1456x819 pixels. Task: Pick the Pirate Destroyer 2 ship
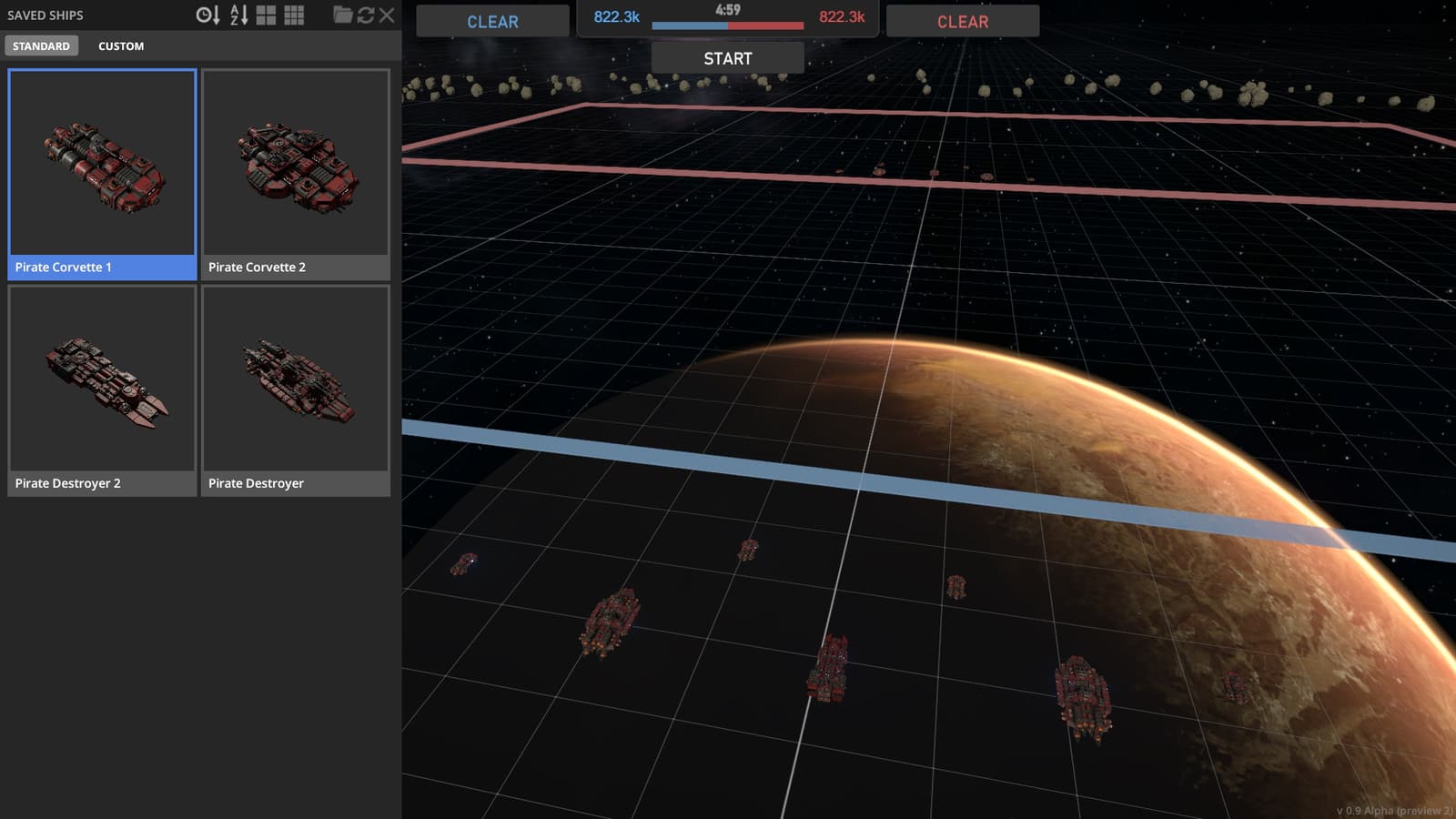(x=102, y=390)
